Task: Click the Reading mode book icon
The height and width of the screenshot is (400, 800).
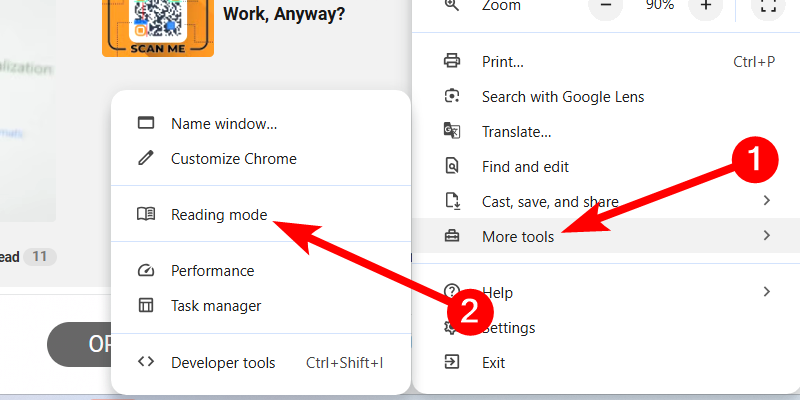Action: (146, 214)
